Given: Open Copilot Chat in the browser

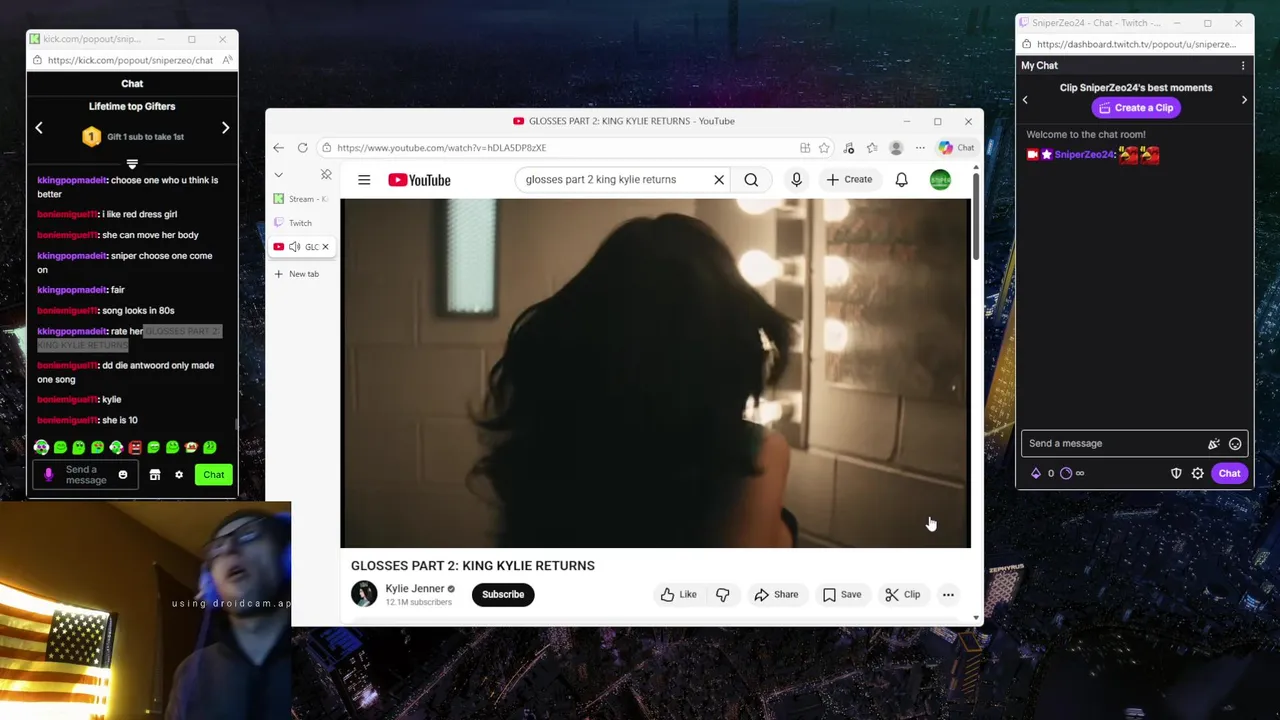Looking at the screenshot, I should click(957, 148).
